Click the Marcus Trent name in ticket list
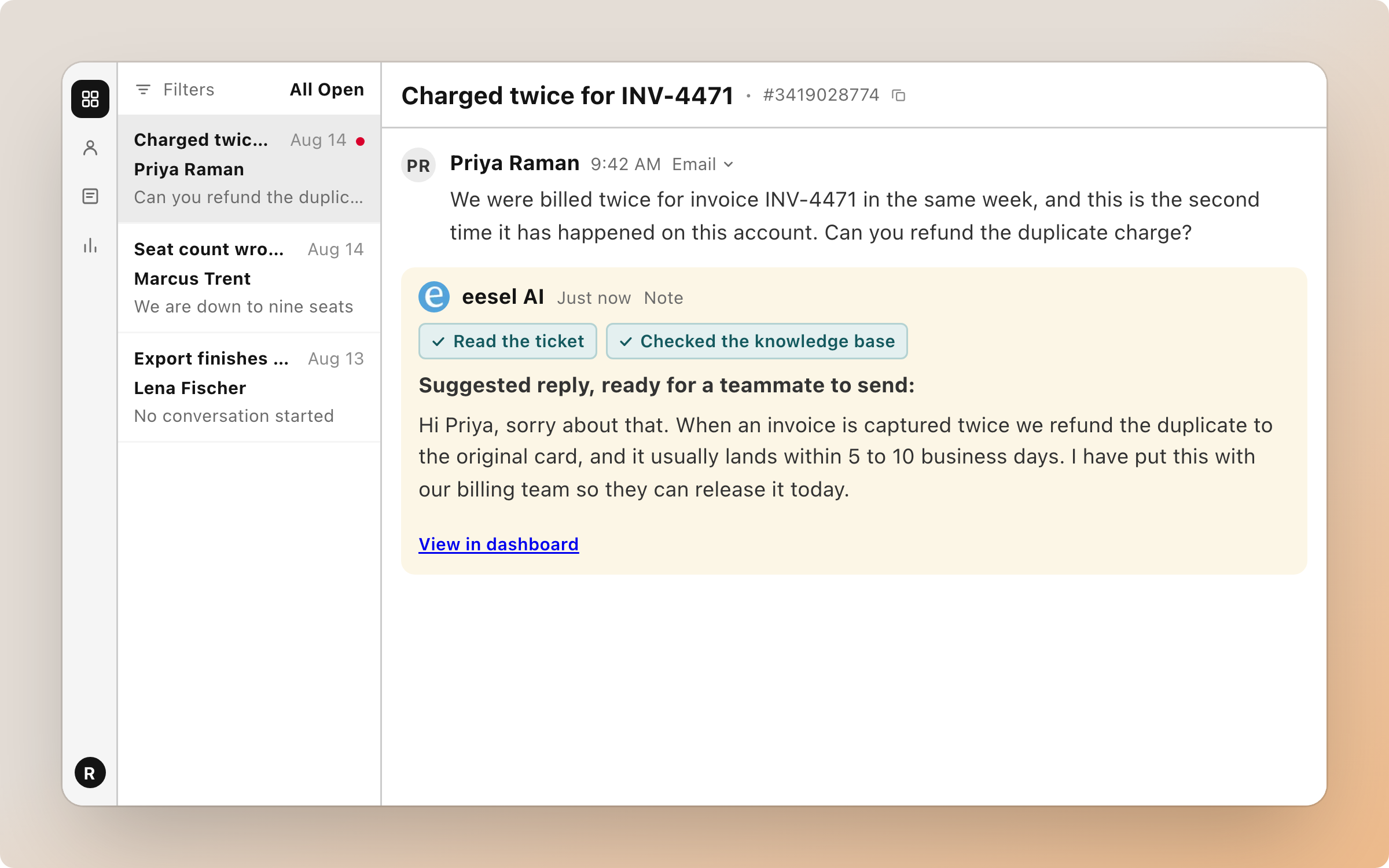 pyautogui.click(x=192, y=279)
